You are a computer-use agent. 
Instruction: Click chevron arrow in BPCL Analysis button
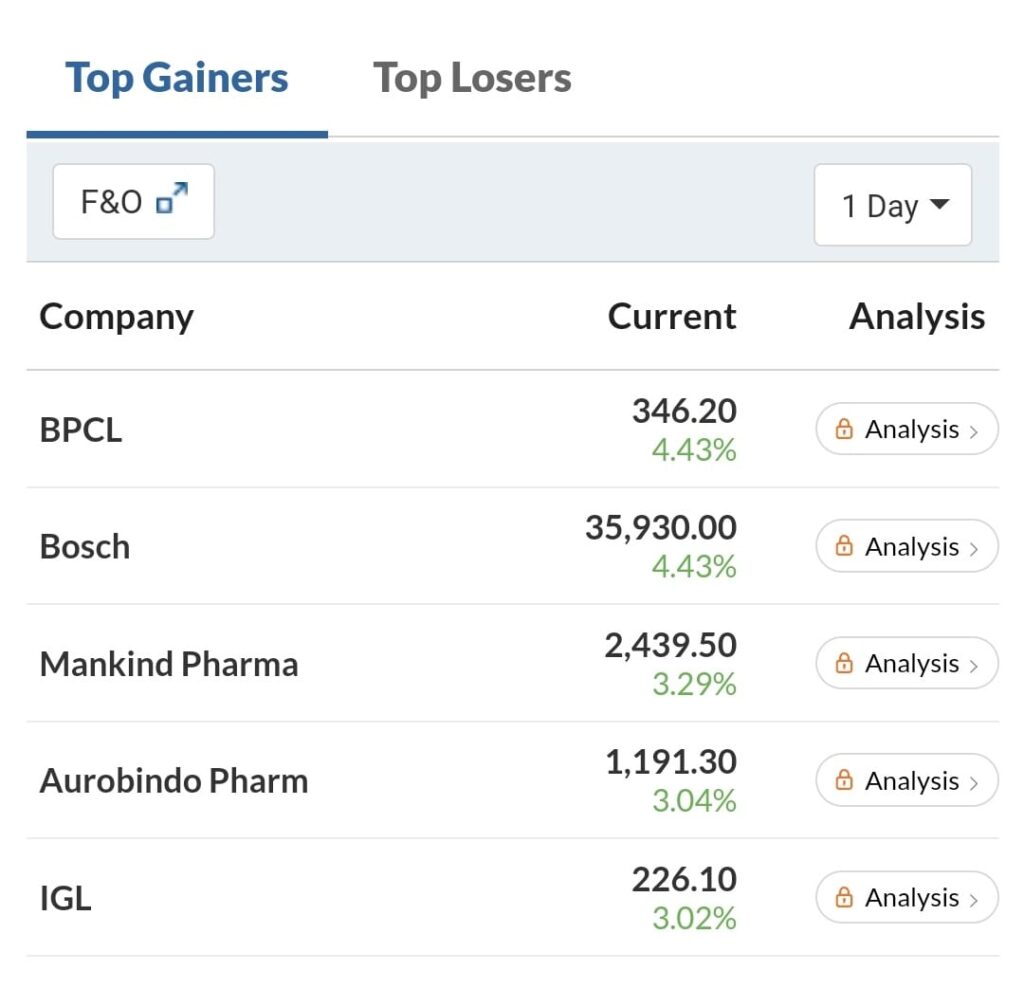pos(974,432)
